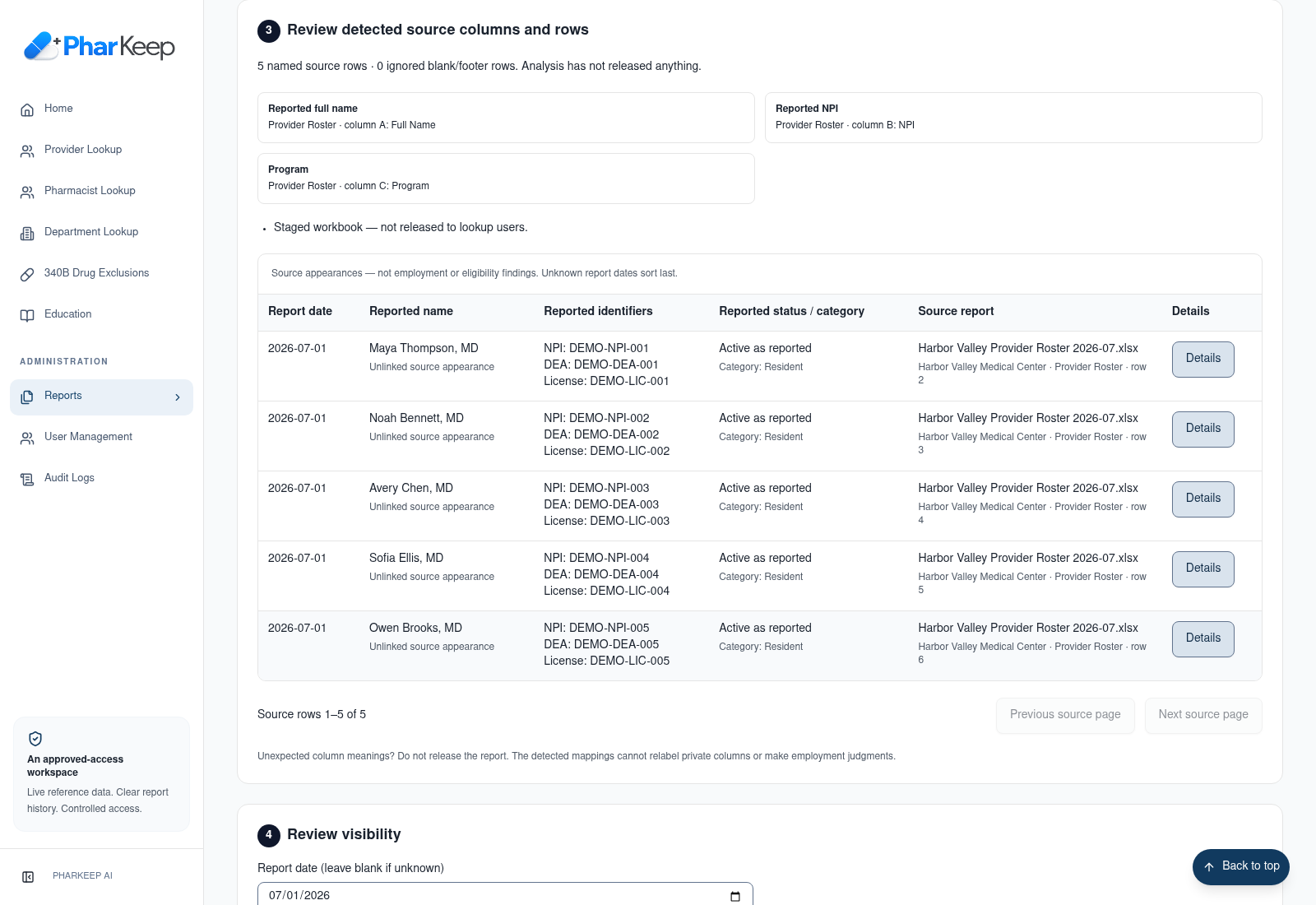Screen dimensions: 1316x905
Task: View Audit Logs
Action: 101,478
